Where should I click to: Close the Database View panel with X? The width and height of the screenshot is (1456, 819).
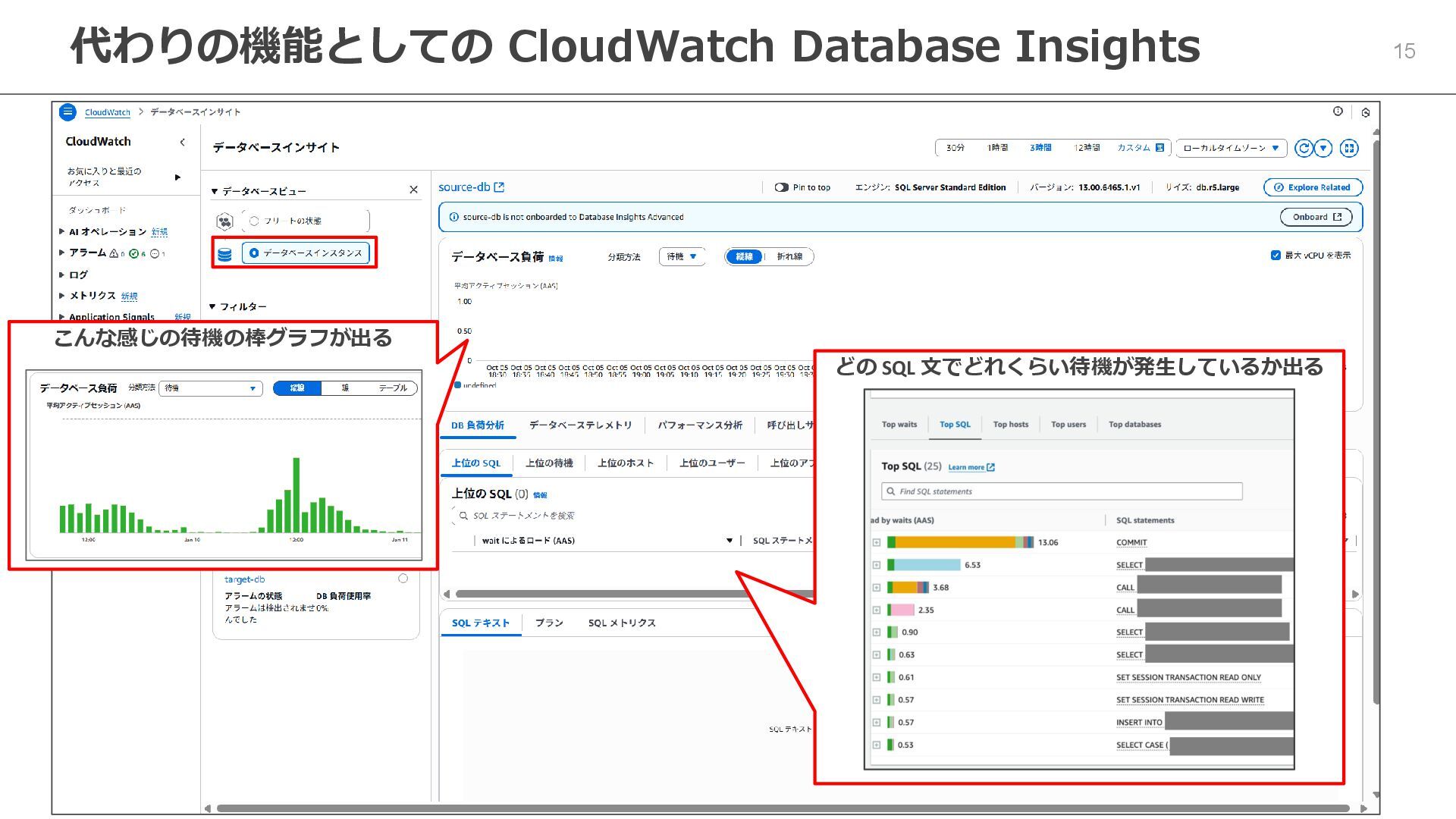pos(413,190)
